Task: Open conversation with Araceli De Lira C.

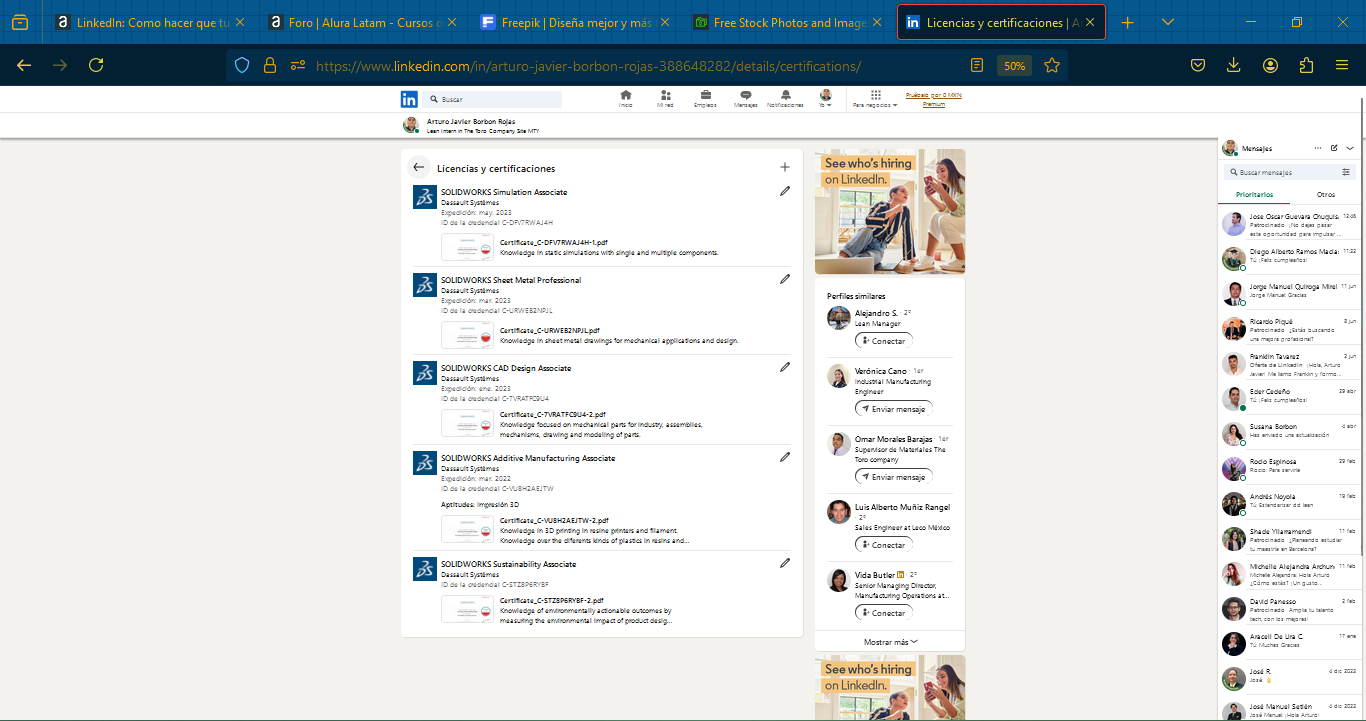Action: click(1289, 643)
